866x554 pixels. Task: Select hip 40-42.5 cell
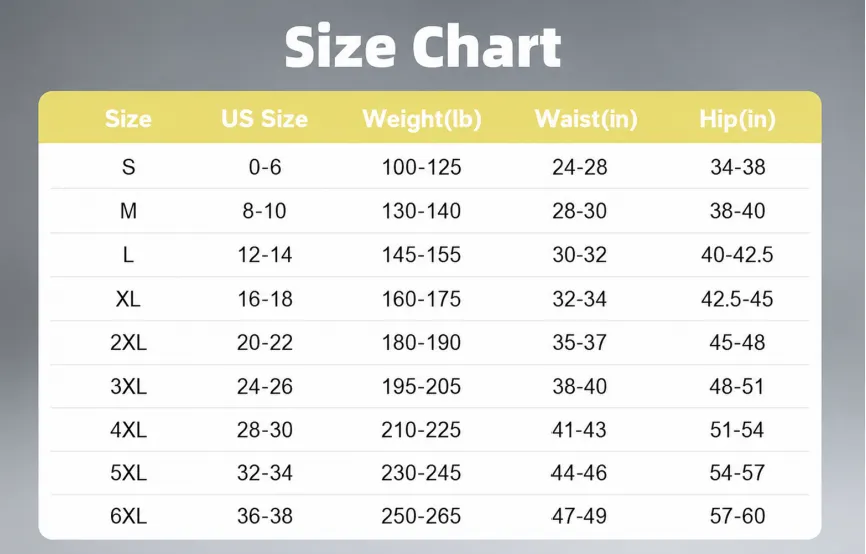coord(737,255)
